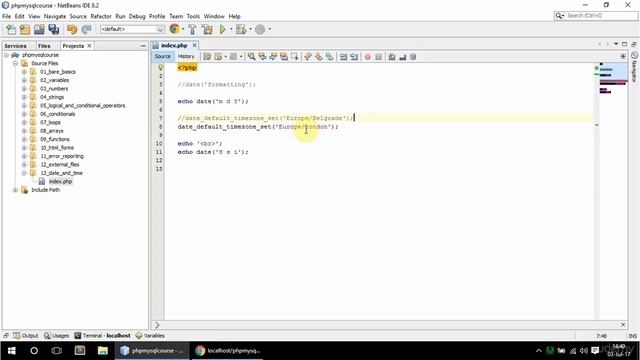Viewport: 640px width, 360px height.
Task: Click the Find Previous Occurrence icon
Action: 262,57
